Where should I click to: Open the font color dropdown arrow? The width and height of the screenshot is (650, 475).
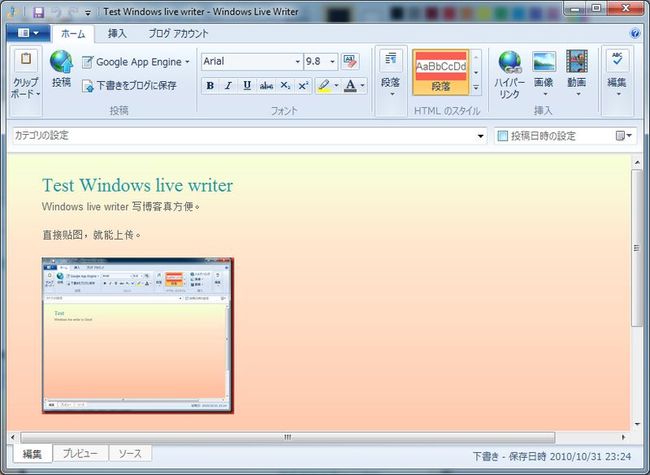tap(362, 86)
